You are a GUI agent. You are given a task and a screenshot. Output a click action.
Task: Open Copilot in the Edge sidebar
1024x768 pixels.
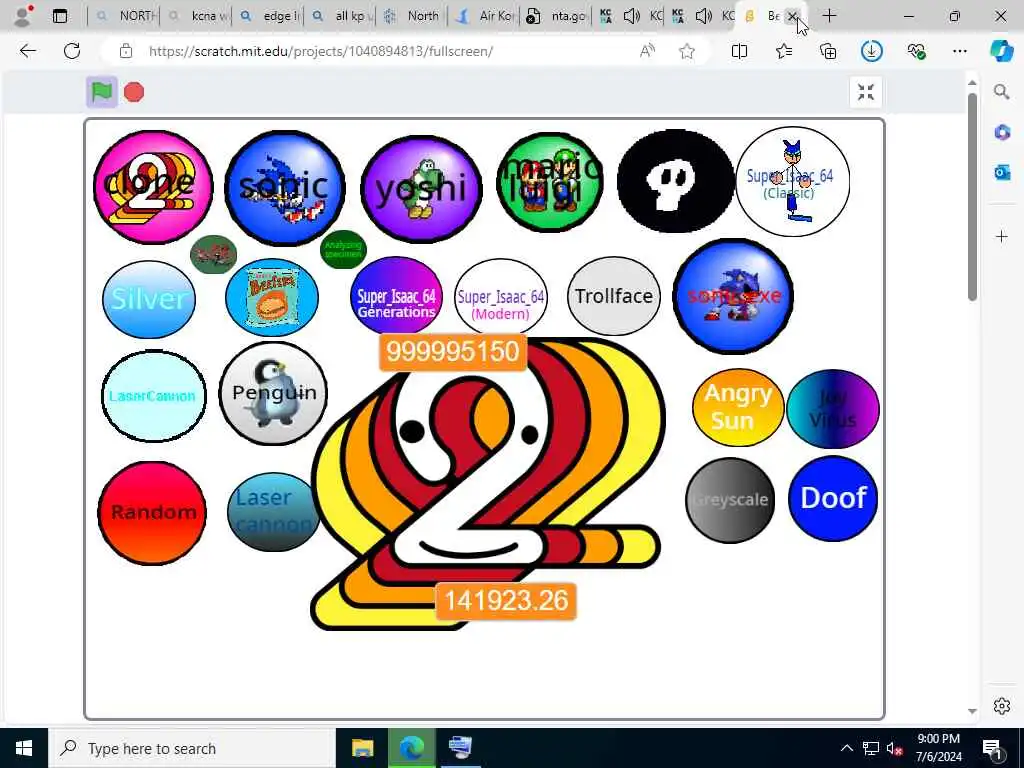pos(1002,51)
